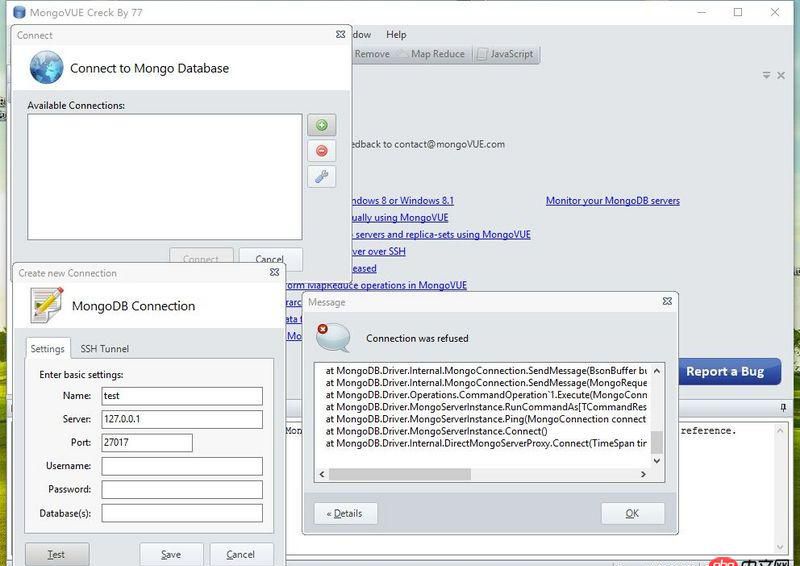Open the operations in MongoVUE MapReduce link
800x566 pixels.
[377, 285]
